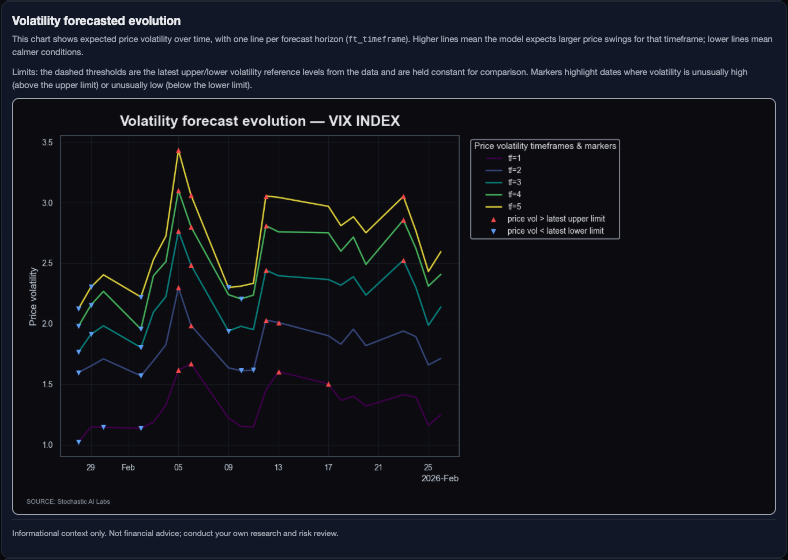
Task: Click the tf=1 purple line swatch in the legend
Action: click(493, 158)
